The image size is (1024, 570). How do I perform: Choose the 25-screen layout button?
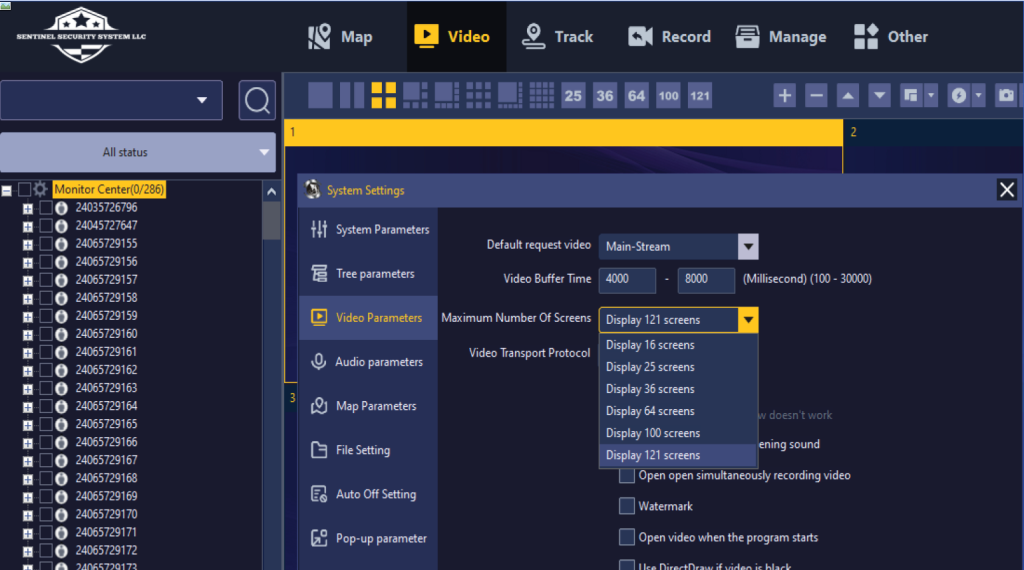[572, 96]
